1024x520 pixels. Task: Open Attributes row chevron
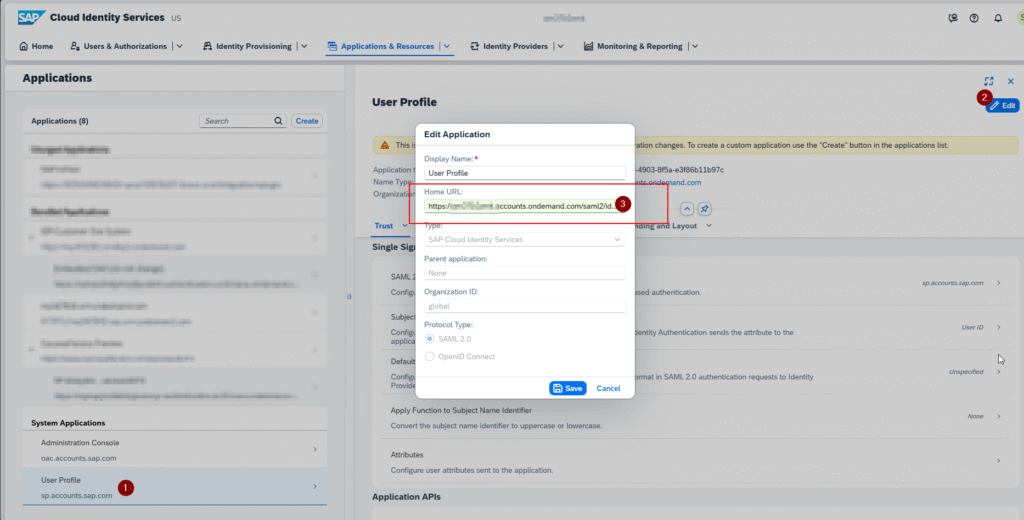(x=999, y=461)
